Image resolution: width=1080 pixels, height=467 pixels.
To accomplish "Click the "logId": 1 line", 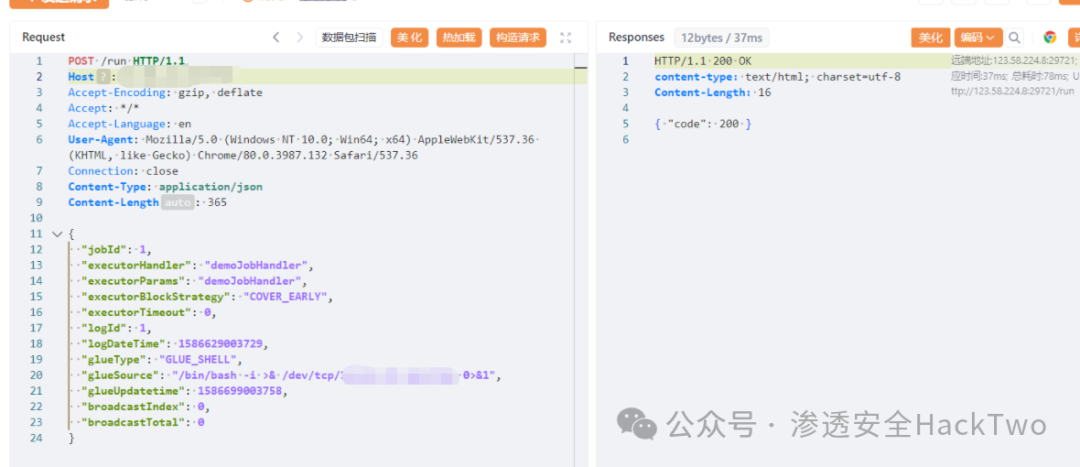I will pos(116,329).
